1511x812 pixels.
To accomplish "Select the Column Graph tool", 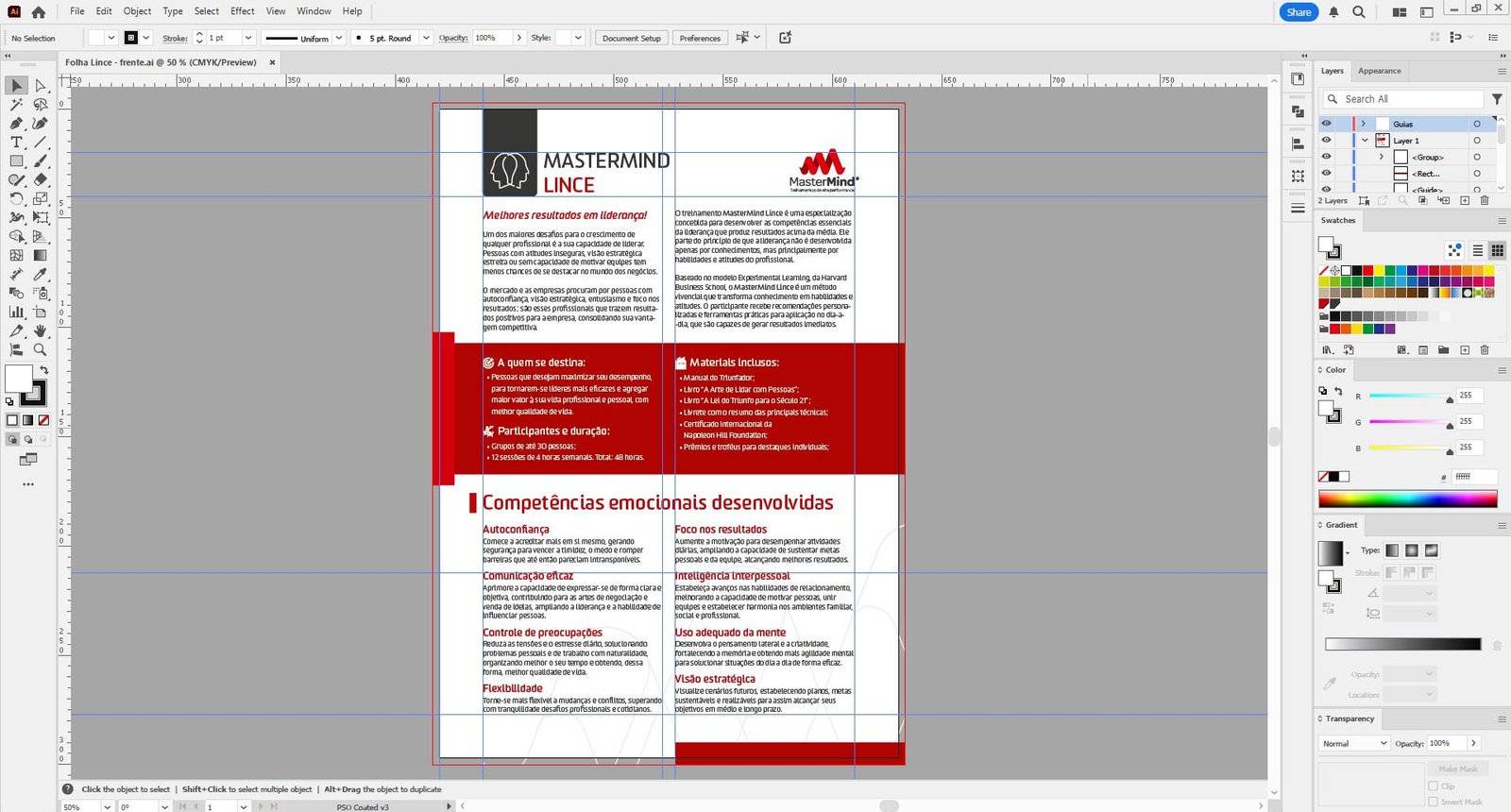I will click(16, 313).
